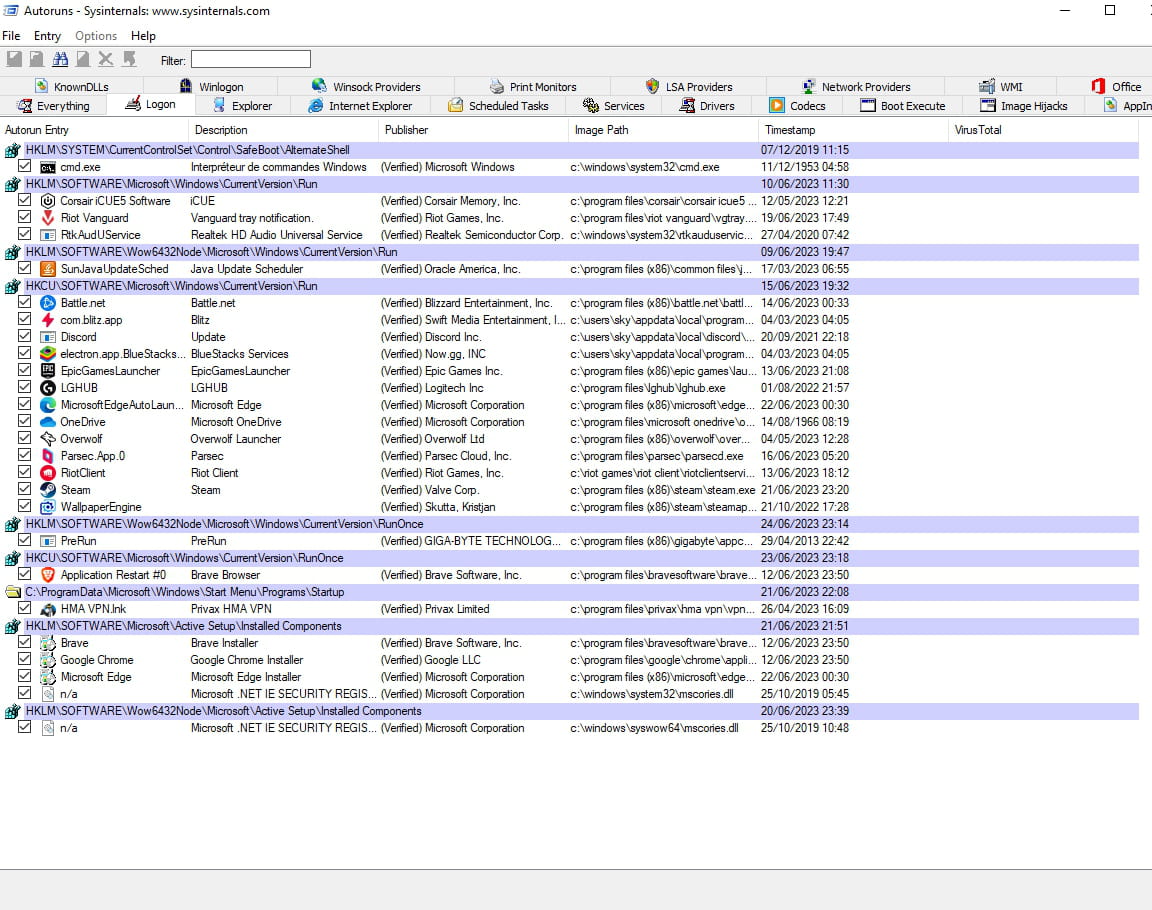The image size is (1152, 910).
Task: Switch to the Internet Explorer tab
Action: [x=361, y=106]
